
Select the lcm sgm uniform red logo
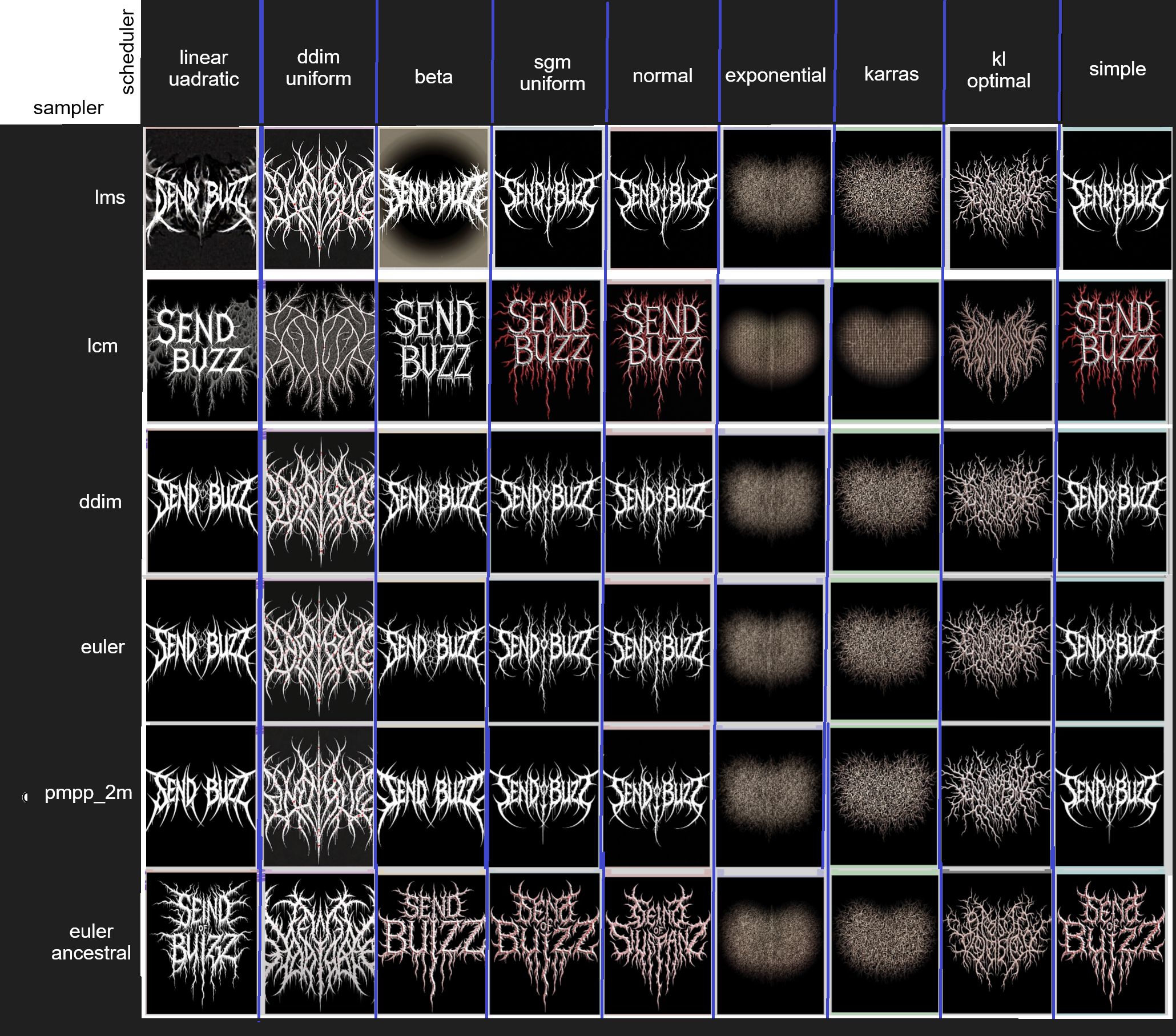pos(546,351)
